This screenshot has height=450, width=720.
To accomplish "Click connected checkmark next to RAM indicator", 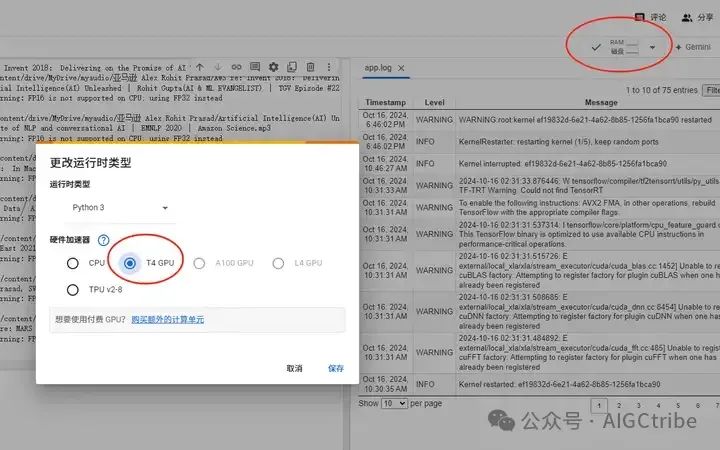I will pos(596,47).
